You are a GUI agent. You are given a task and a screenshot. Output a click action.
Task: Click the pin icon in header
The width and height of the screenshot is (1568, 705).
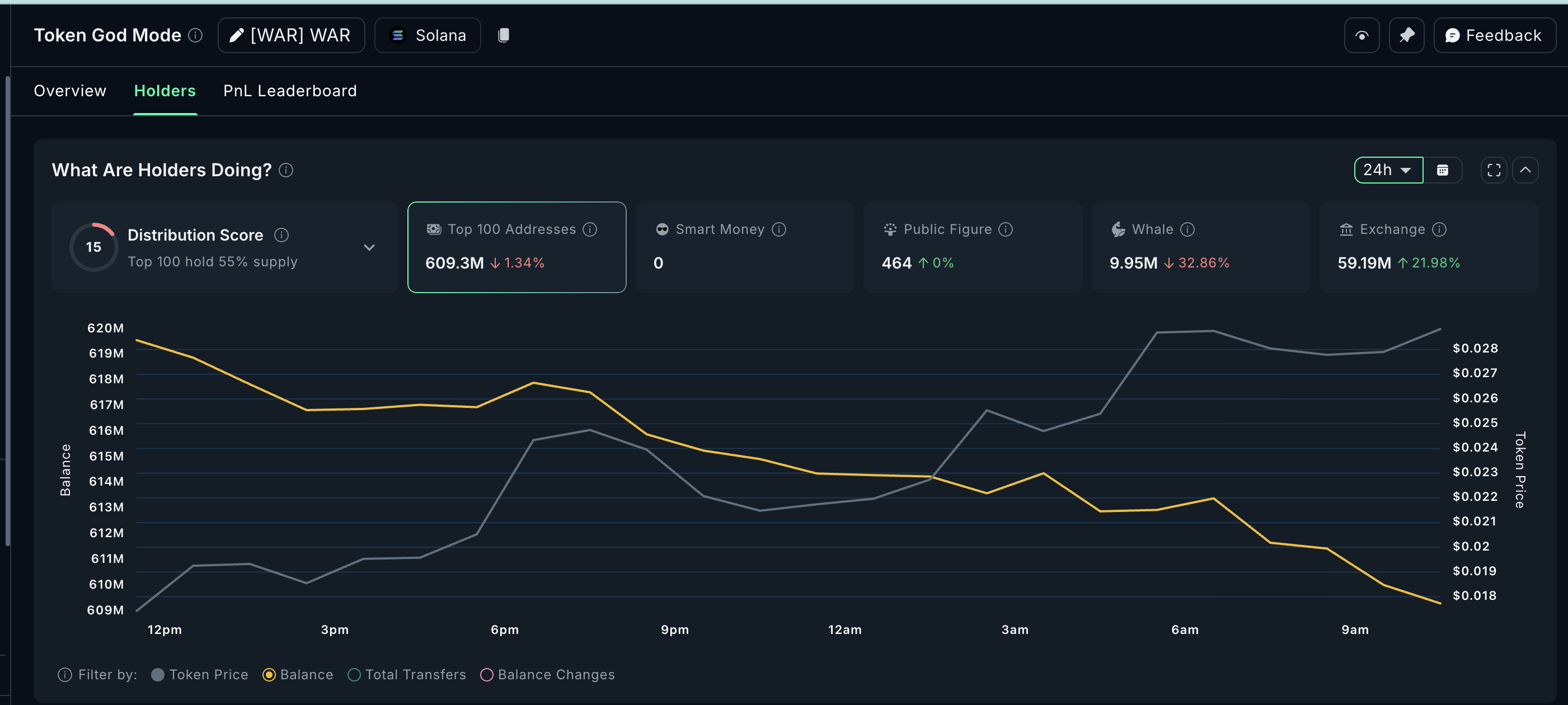[1406, 35]
